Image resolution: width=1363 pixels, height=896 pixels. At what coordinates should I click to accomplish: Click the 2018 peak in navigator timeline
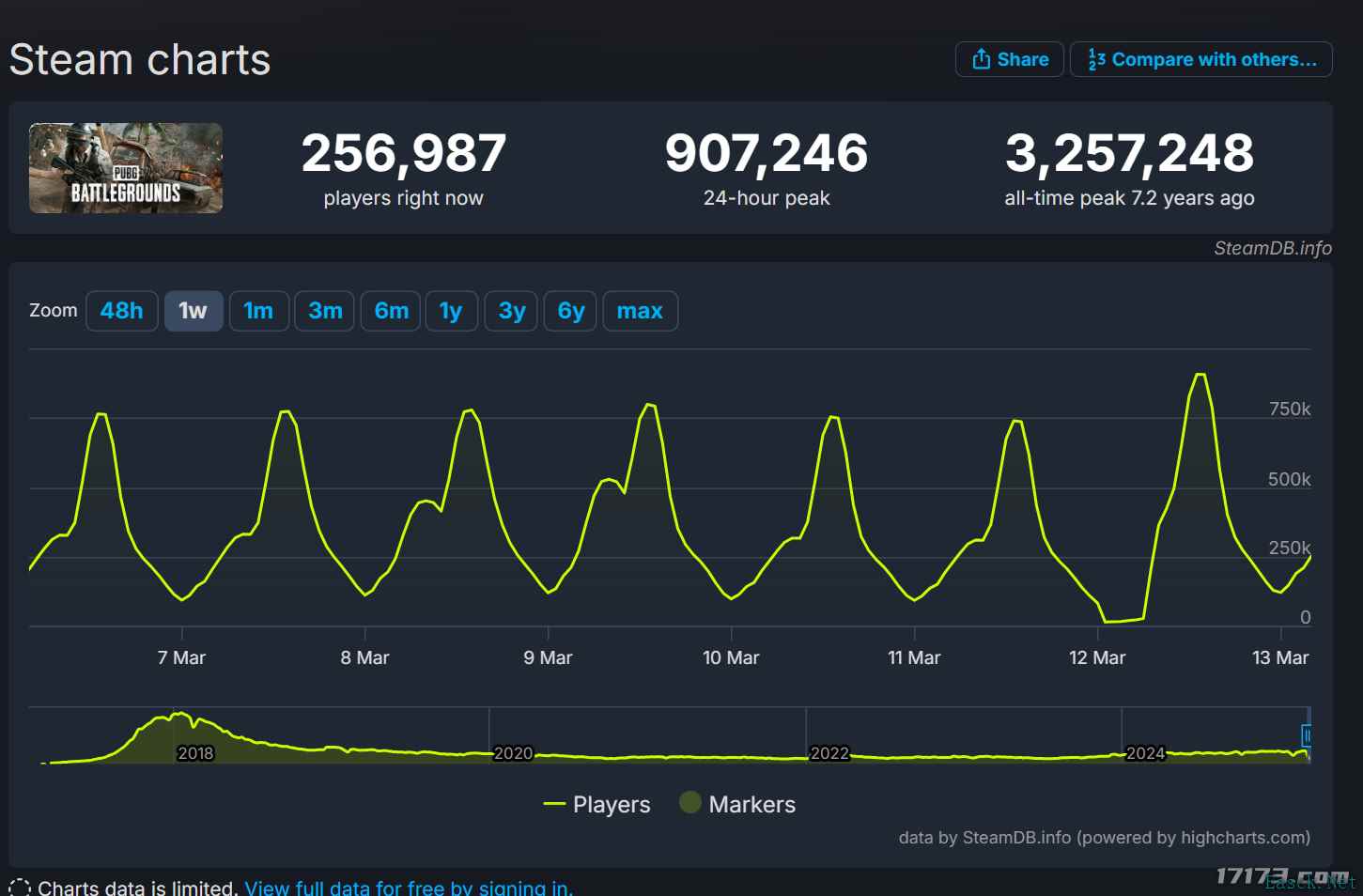pyautogui.click(x=181, y=716)
